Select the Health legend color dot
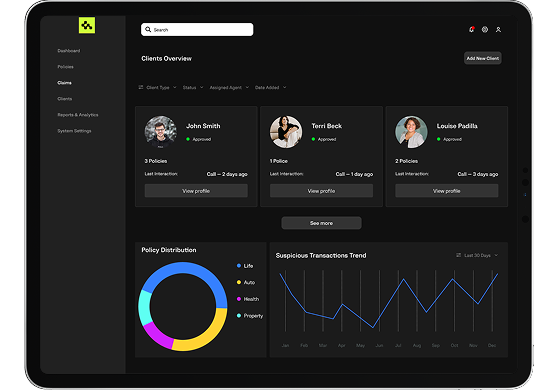Viewport: 560px width, 391px height. click(x=239, y=299)
